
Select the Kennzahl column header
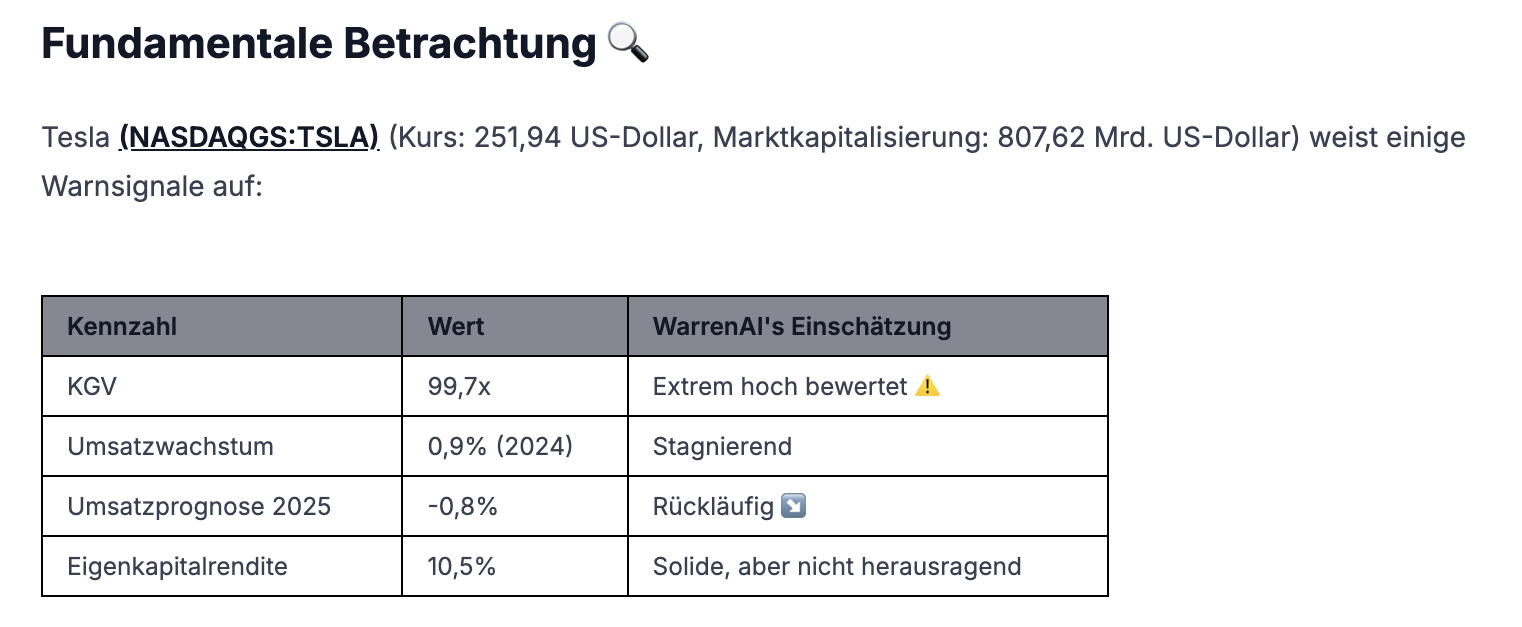(222, 326)
